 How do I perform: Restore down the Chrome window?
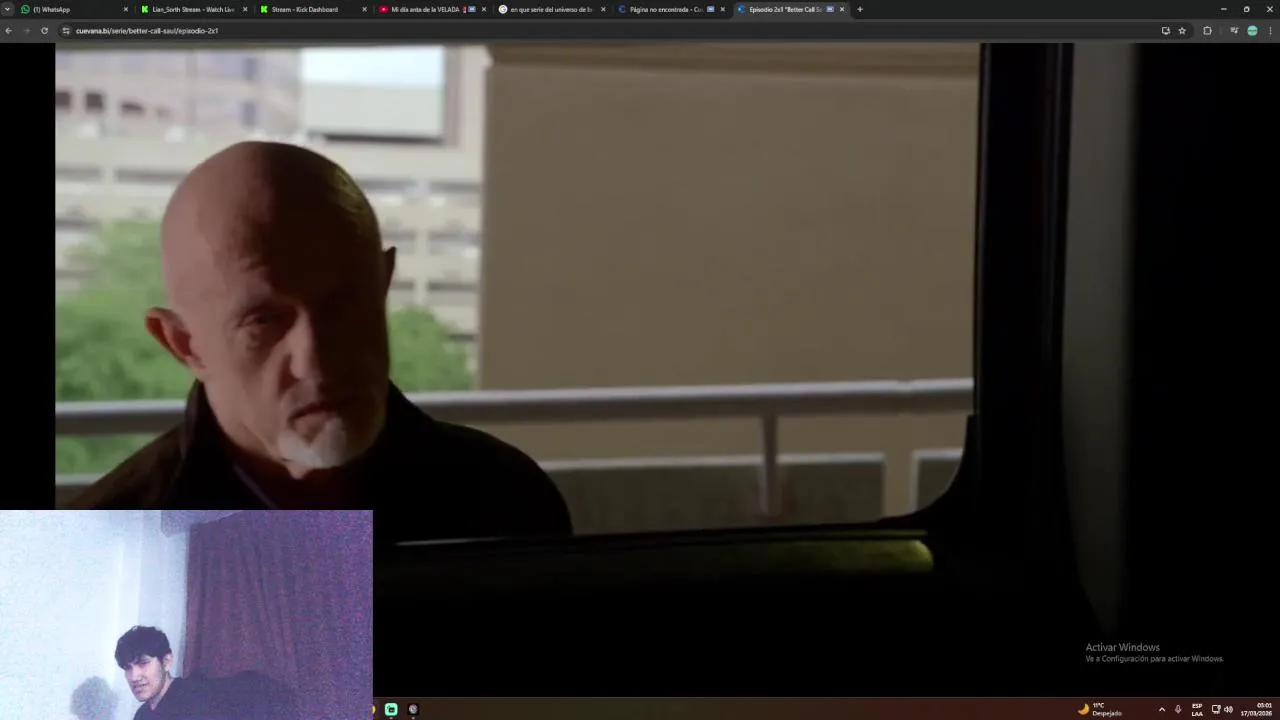click(1246, 9)
